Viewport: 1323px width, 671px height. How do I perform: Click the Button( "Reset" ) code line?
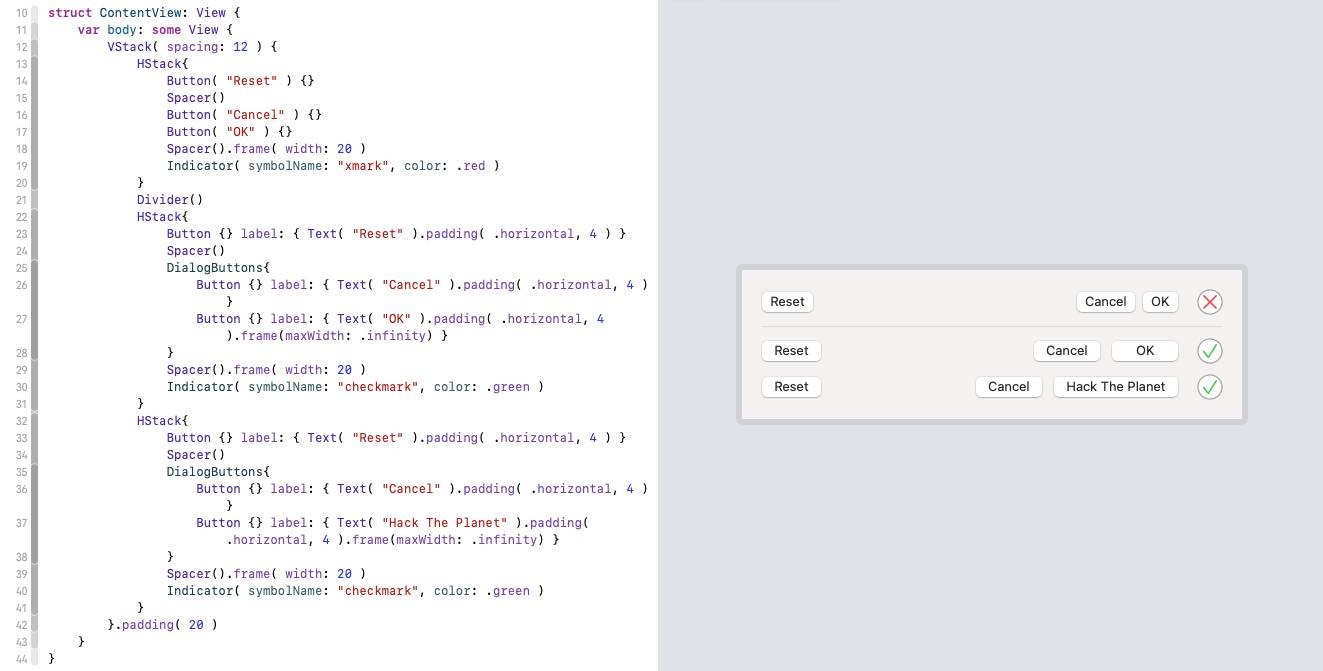241,81
